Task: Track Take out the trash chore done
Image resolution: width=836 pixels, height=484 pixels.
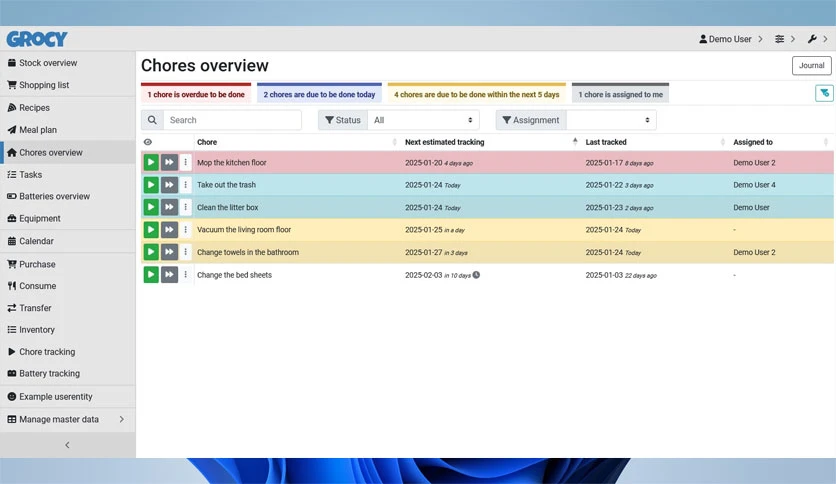Action: coord(151,184)
